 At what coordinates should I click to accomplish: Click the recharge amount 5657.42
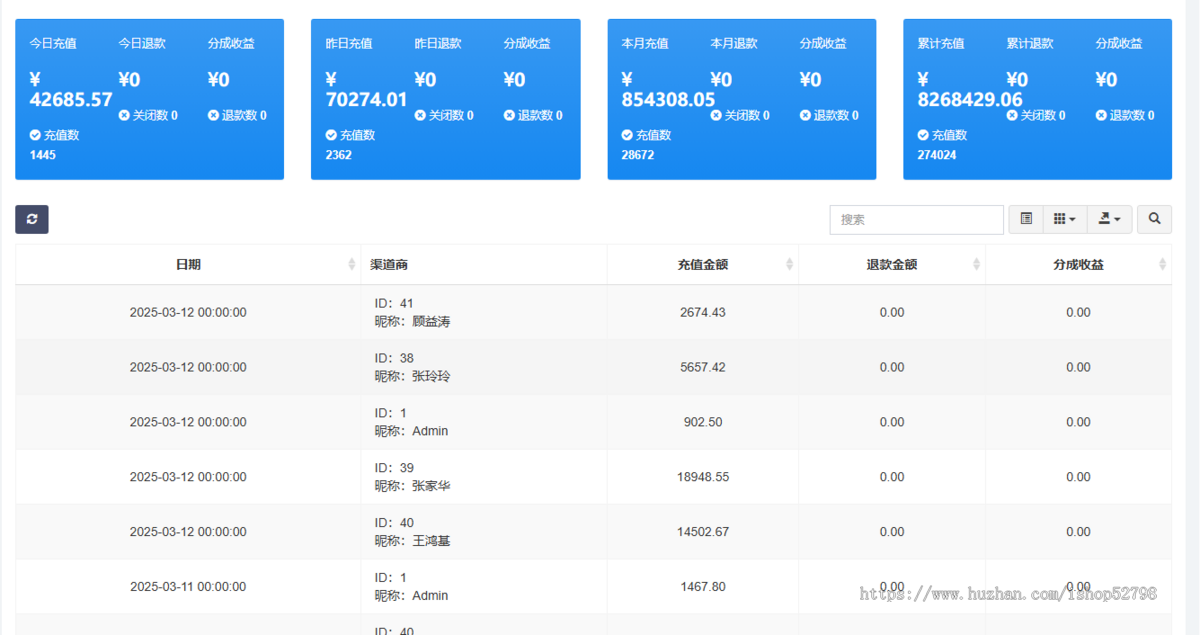pos(703,367)
